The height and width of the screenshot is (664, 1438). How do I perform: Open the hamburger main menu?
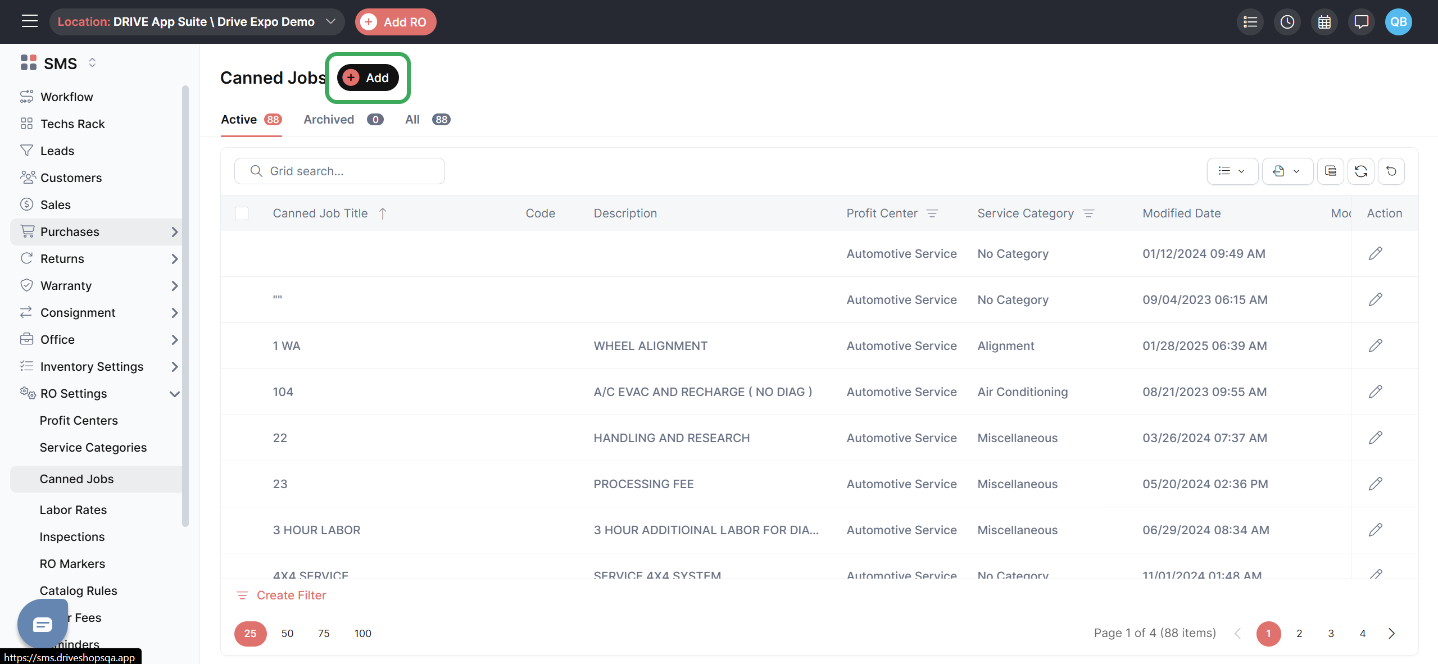[x=29, y=21]
